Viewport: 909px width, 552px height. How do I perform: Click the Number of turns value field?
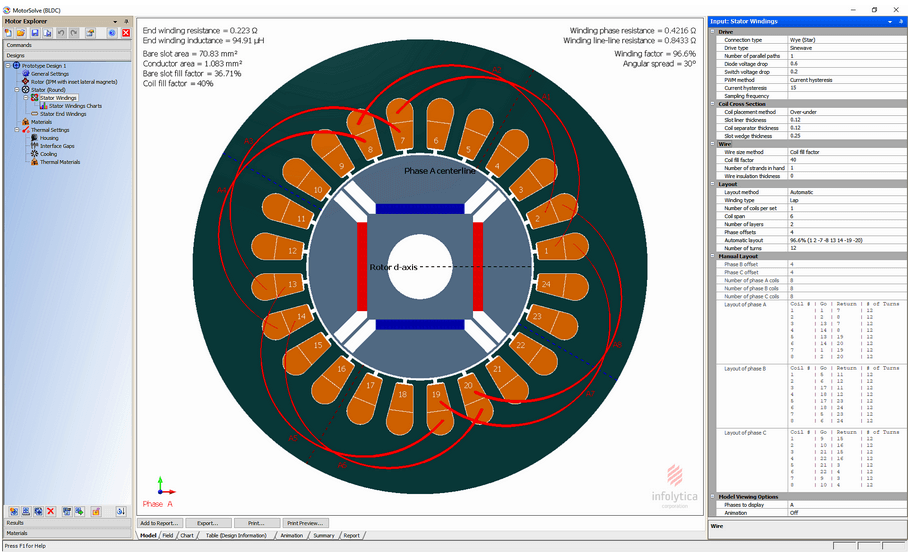[848, 248]
